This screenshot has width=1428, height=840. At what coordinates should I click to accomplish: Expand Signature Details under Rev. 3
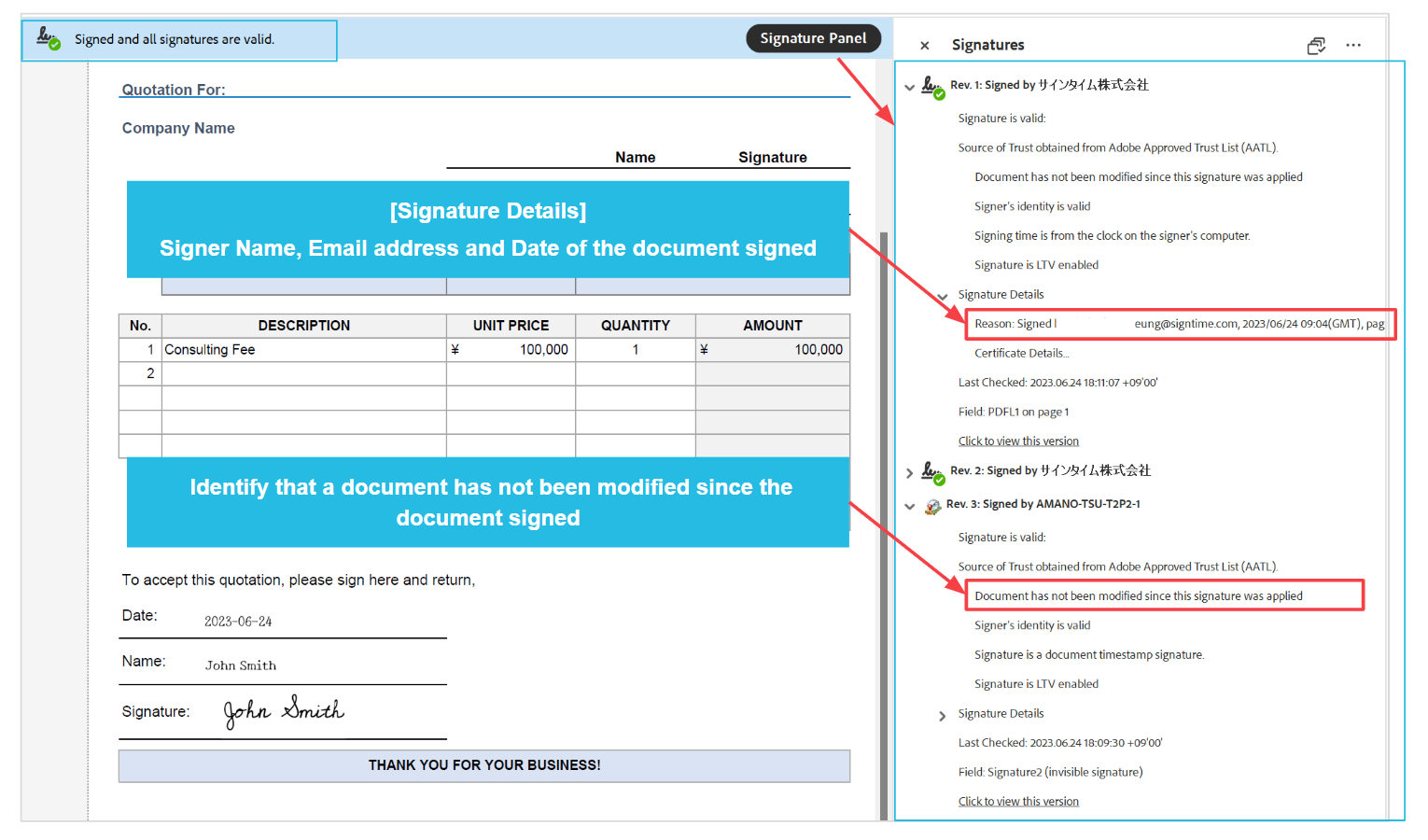tap(943, 716)
